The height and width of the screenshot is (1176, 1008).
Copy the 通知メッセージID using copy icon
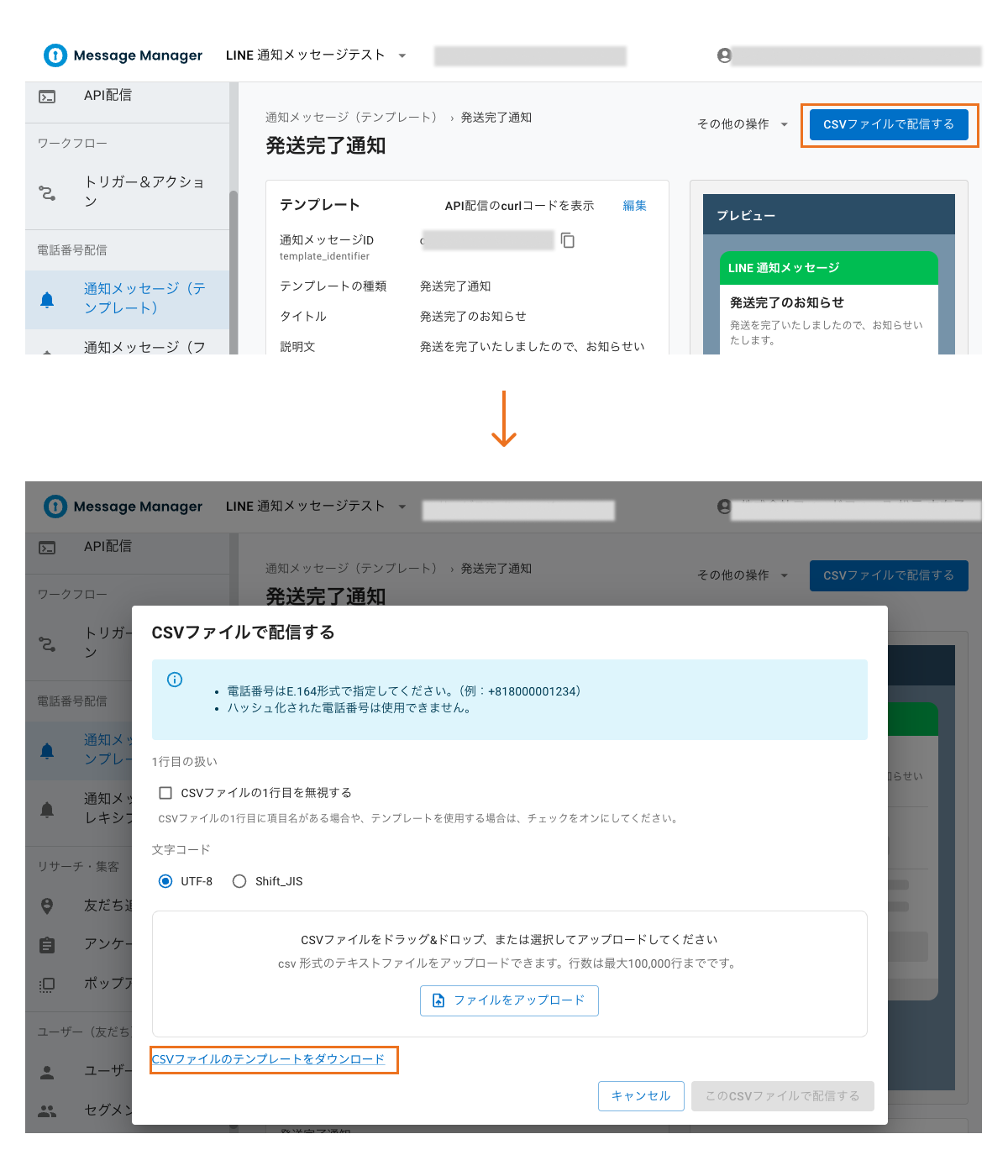pyautogui.click(x=568, y=240)
